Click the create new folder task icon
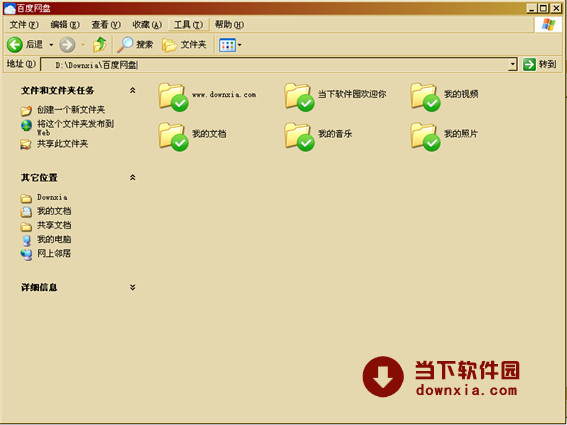Viewport: 567px width, 425px height. tap(26, 110)
